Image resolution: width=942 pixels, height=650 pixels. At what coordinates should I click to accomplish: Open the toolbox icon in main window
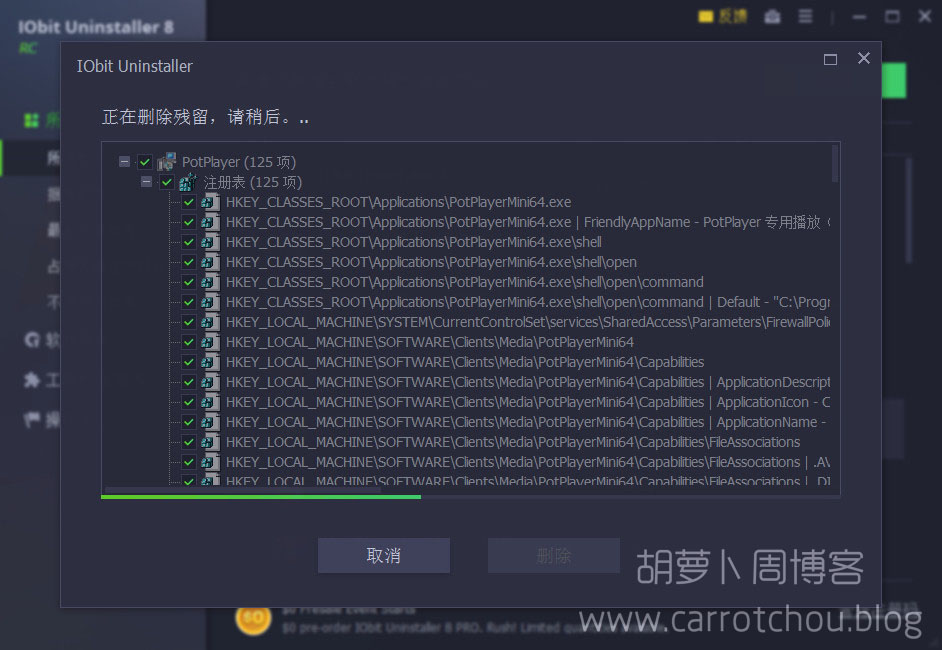(772, 17)
